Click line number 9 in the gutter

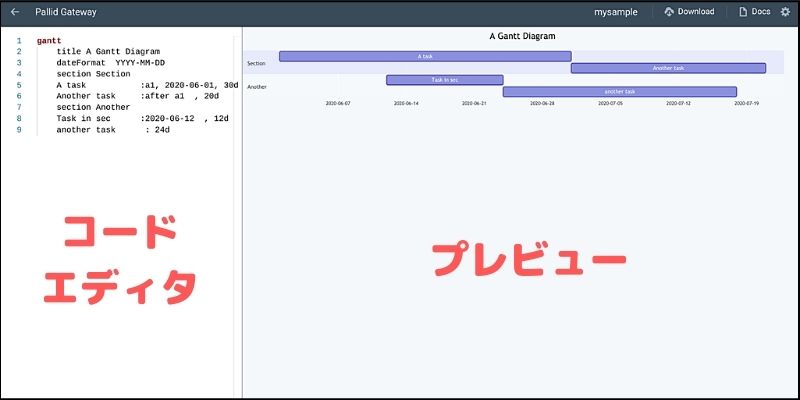[19, 130]
